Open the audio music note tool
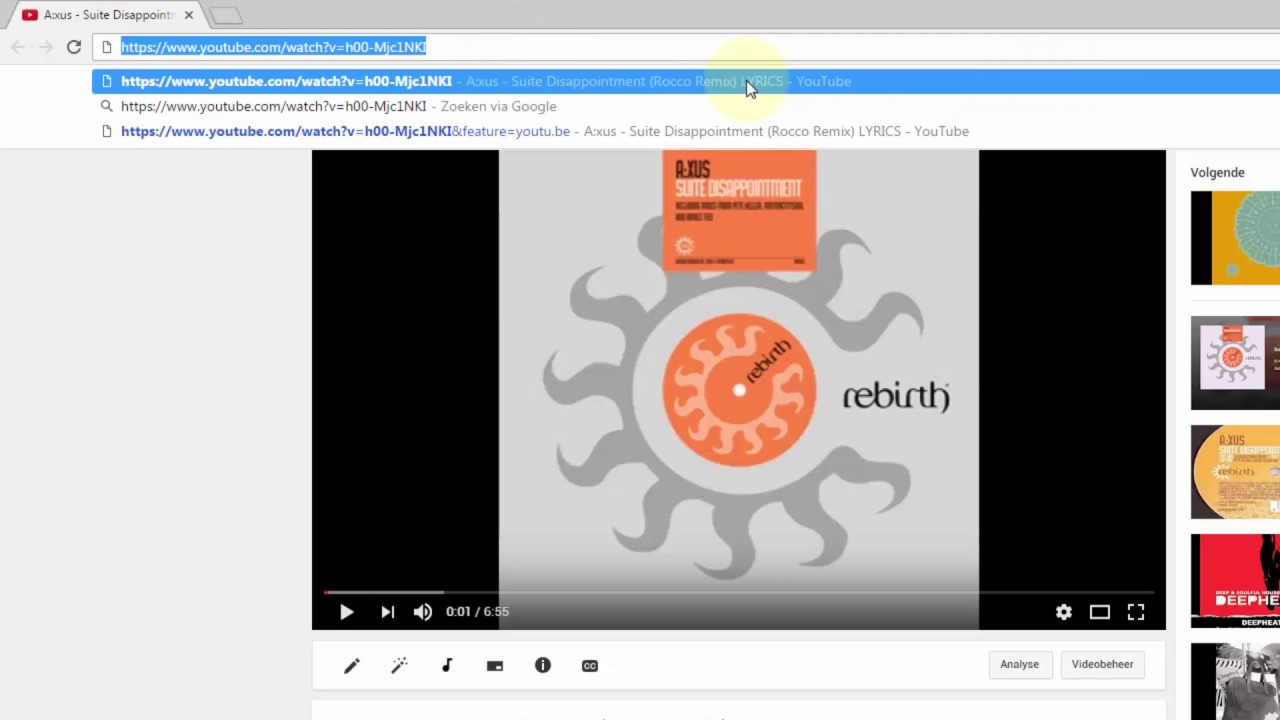 pos(447,666)
